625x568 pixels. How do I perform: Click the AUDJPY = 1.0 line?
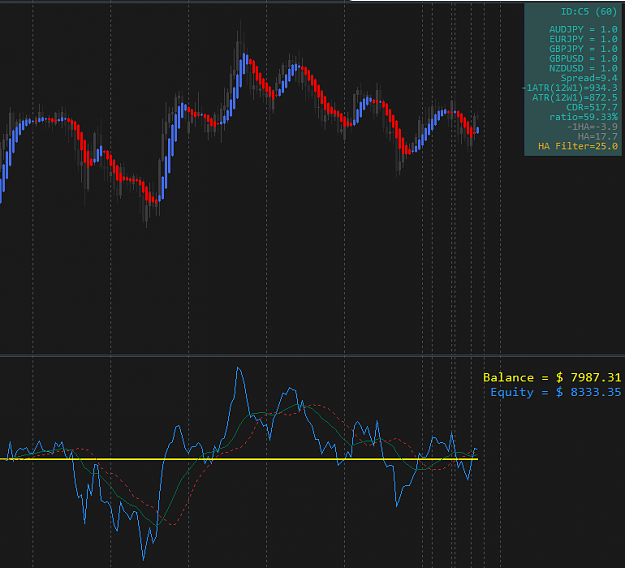(x=583, y=29)
